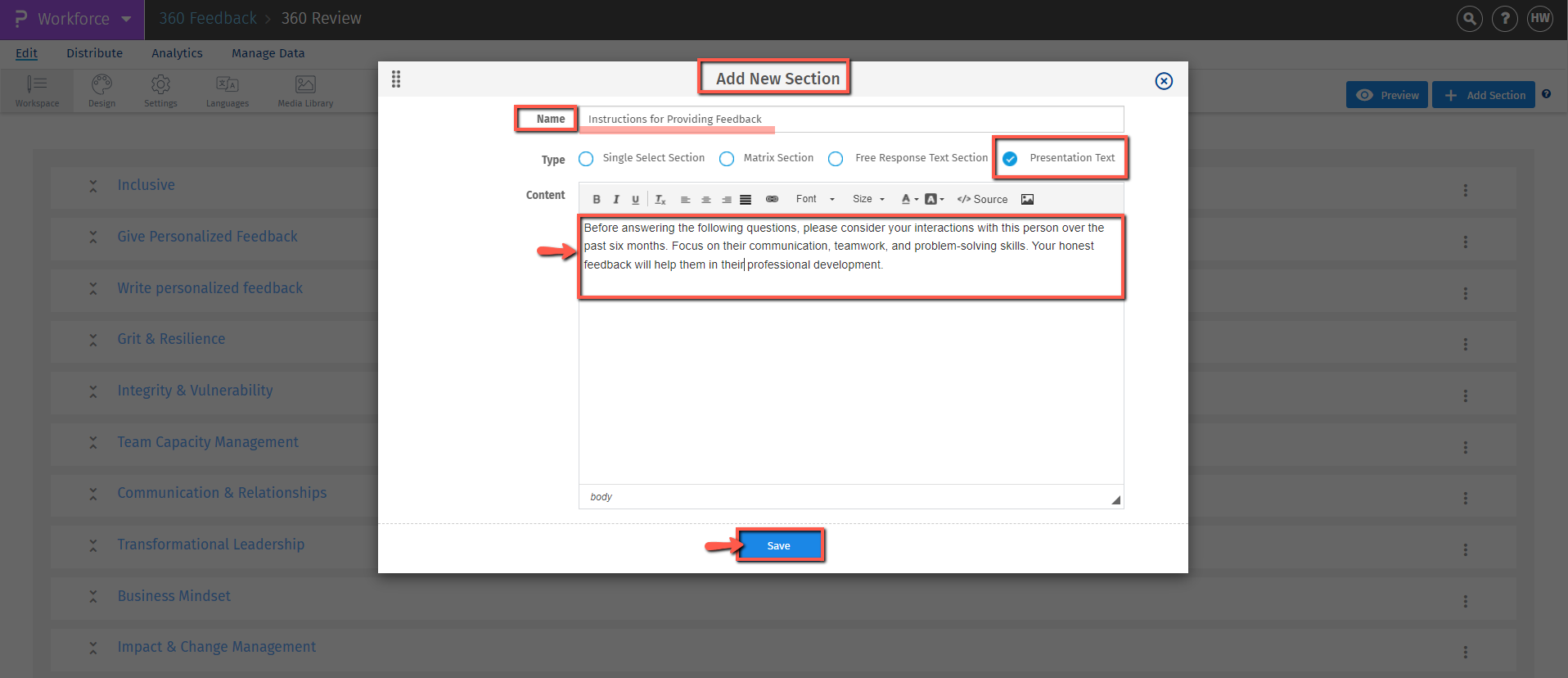Open options menu for Transformational Leadership row

click(1465, 549)
